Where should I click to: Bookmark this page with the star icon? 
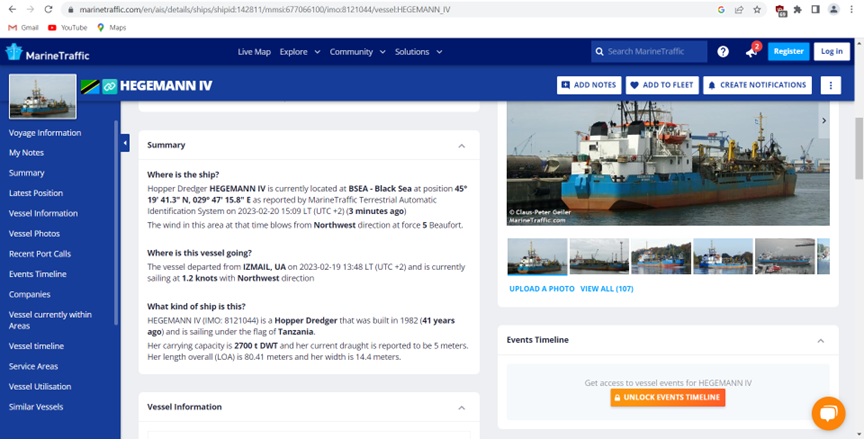pyautogui.click(x=757, y=9)
